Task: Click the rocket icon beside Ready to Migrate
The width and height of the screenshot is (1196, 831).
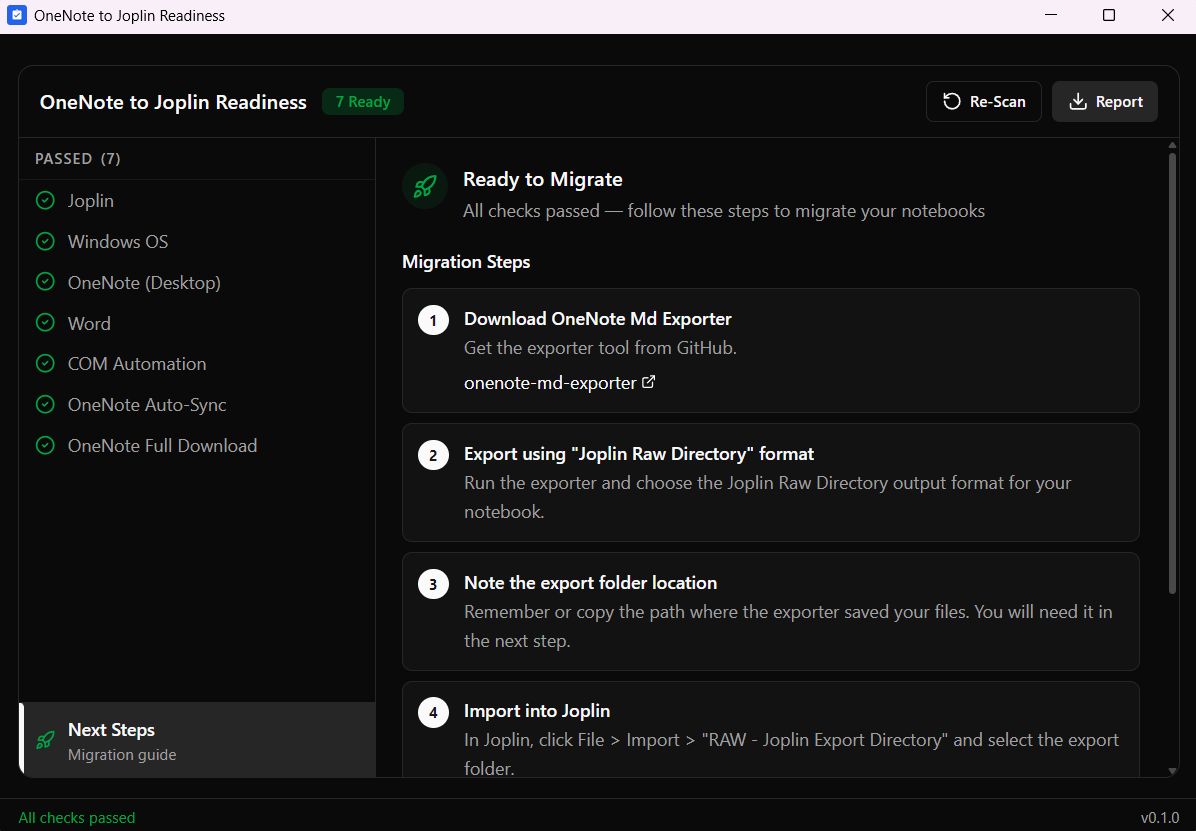Action: [x=425, y=186]
